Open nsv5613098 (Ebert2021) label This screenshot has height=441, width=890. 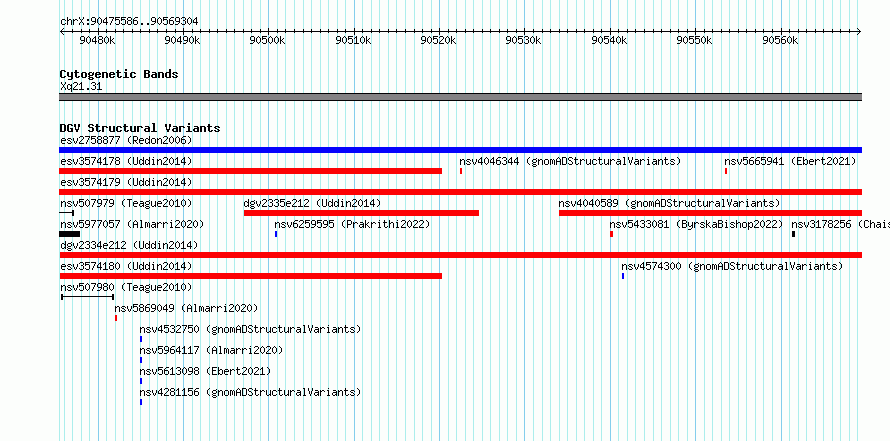pyautogui.click(x=205, y=371)
